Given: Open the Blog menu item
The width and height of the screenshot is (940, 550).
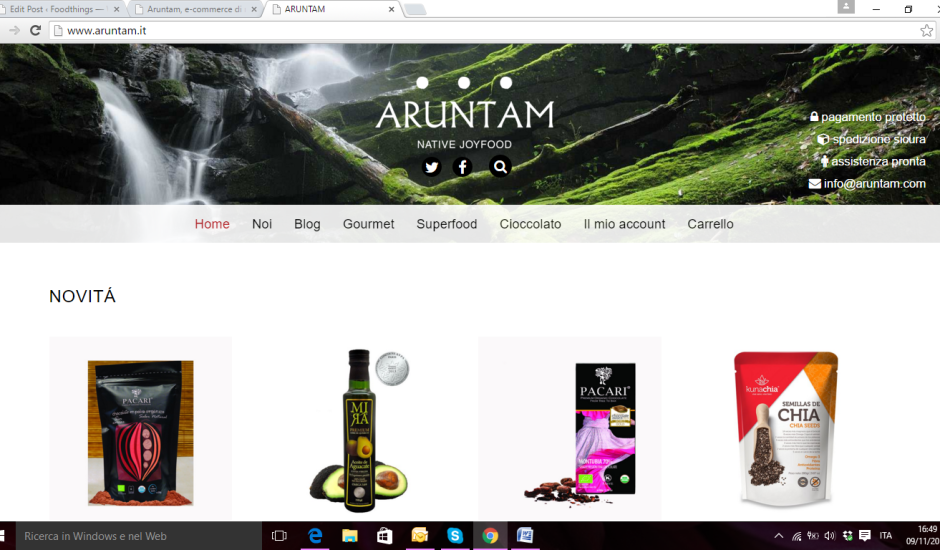Looking at the screenshot, I should [307, 224].
